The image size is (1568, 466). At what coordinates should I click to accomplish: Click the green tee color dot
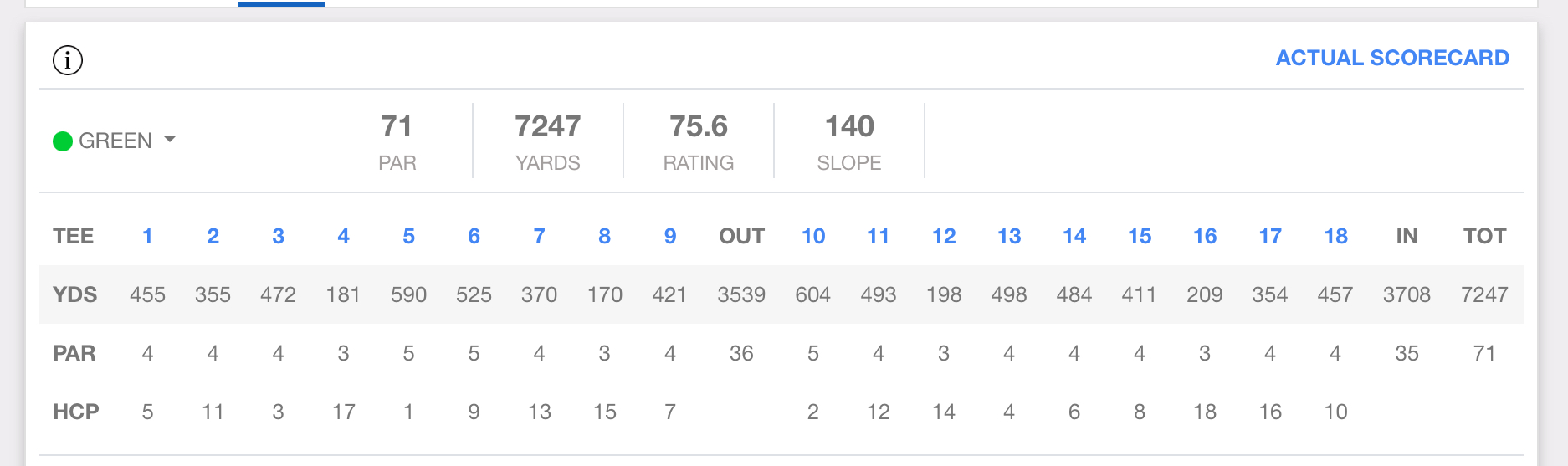tap(63, 141)
